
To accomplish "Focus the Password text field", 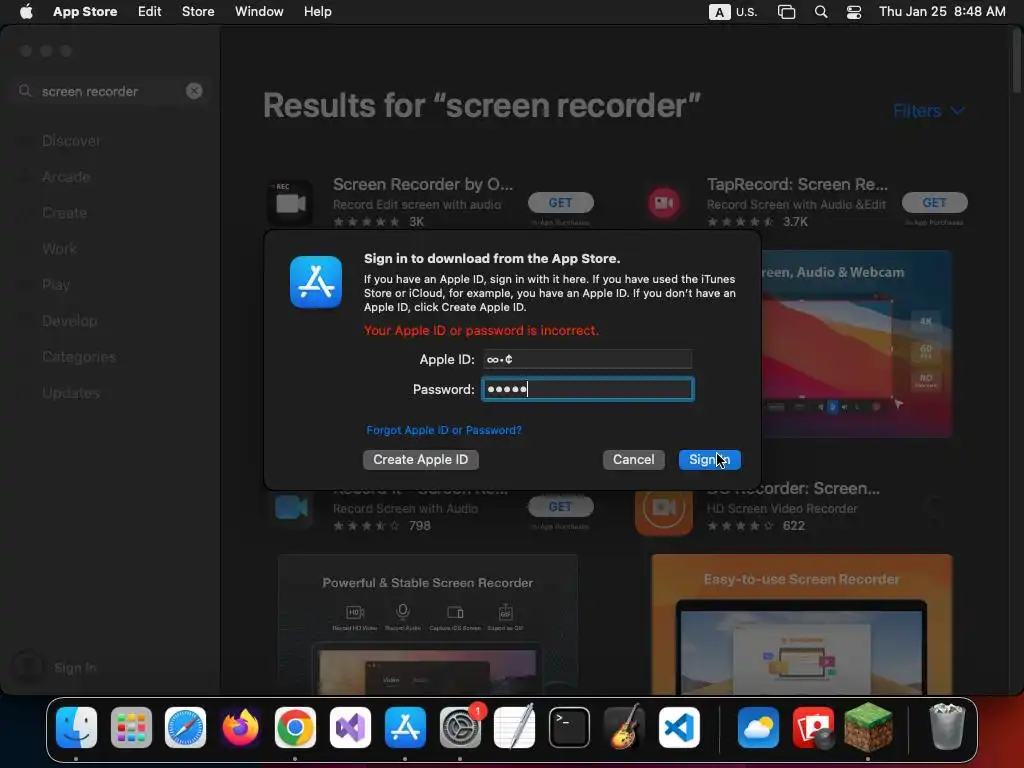I will point(588,389).
